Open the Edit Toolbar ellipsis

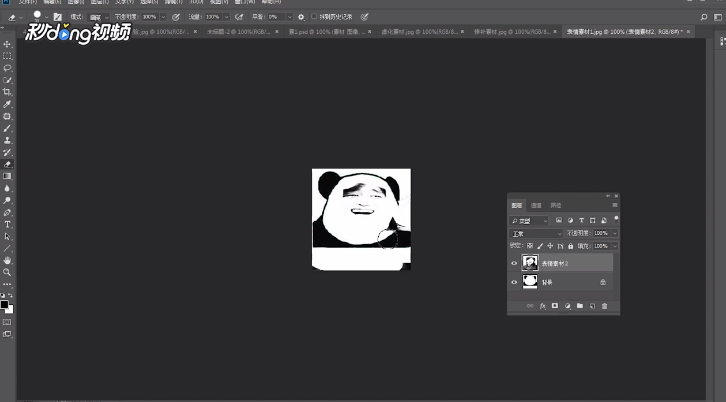tap(7, 284)
